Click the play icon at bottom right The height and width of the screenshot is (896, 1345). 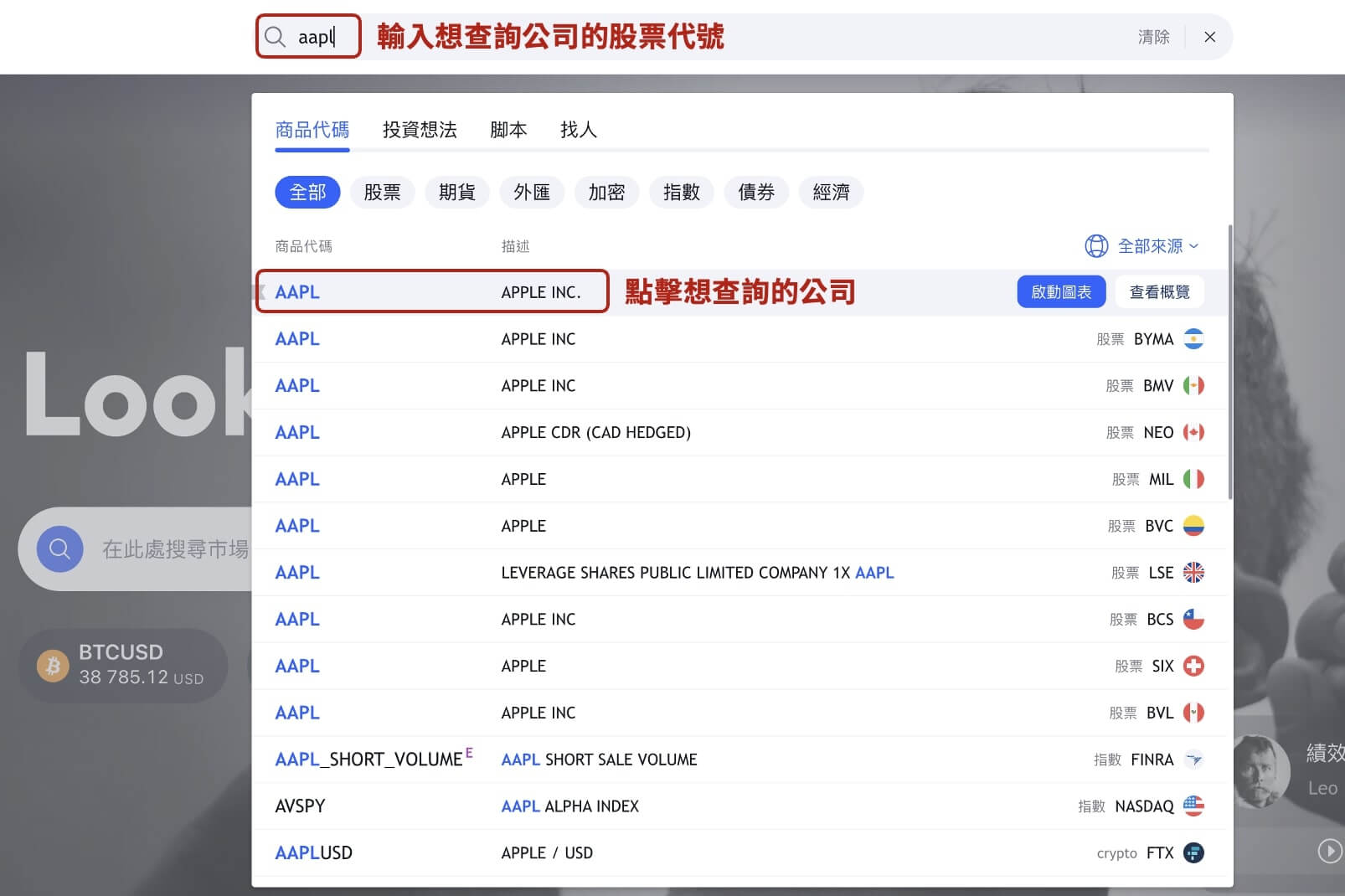(x=1329, y=852)
